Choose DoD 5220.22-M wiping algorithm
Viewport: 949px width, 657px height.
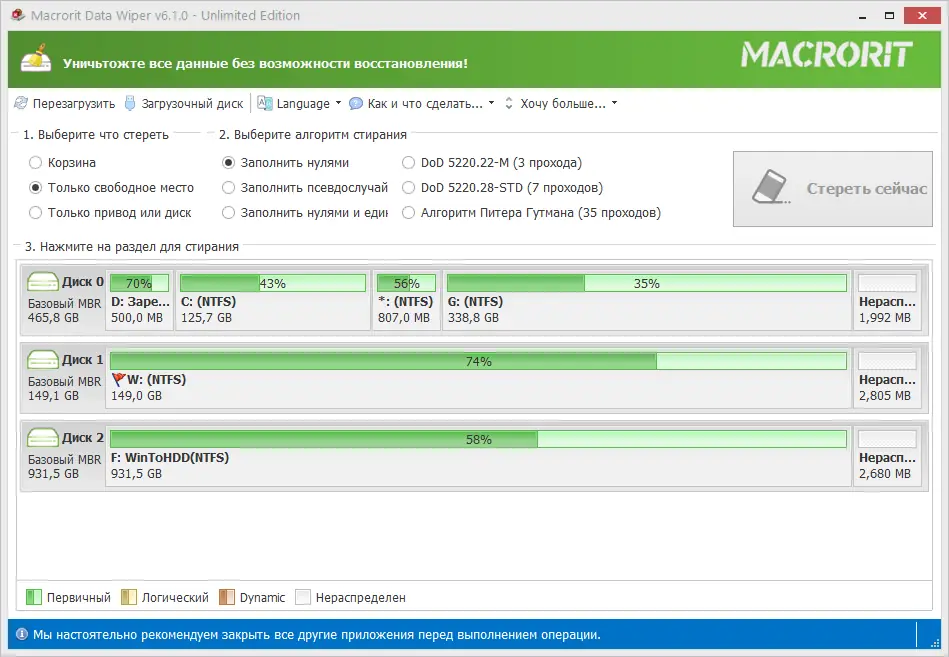click(408, 163)
